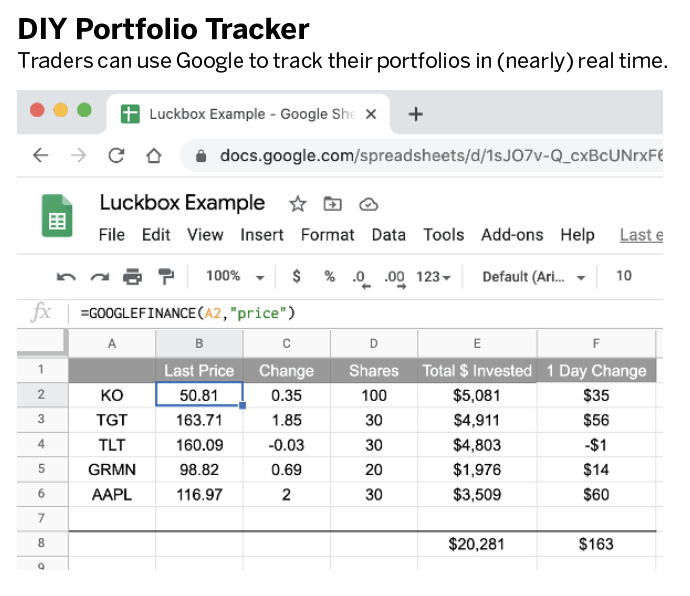Screen dimensions: 690x596
Task: Open the View menu
Action: coord(205,235)
